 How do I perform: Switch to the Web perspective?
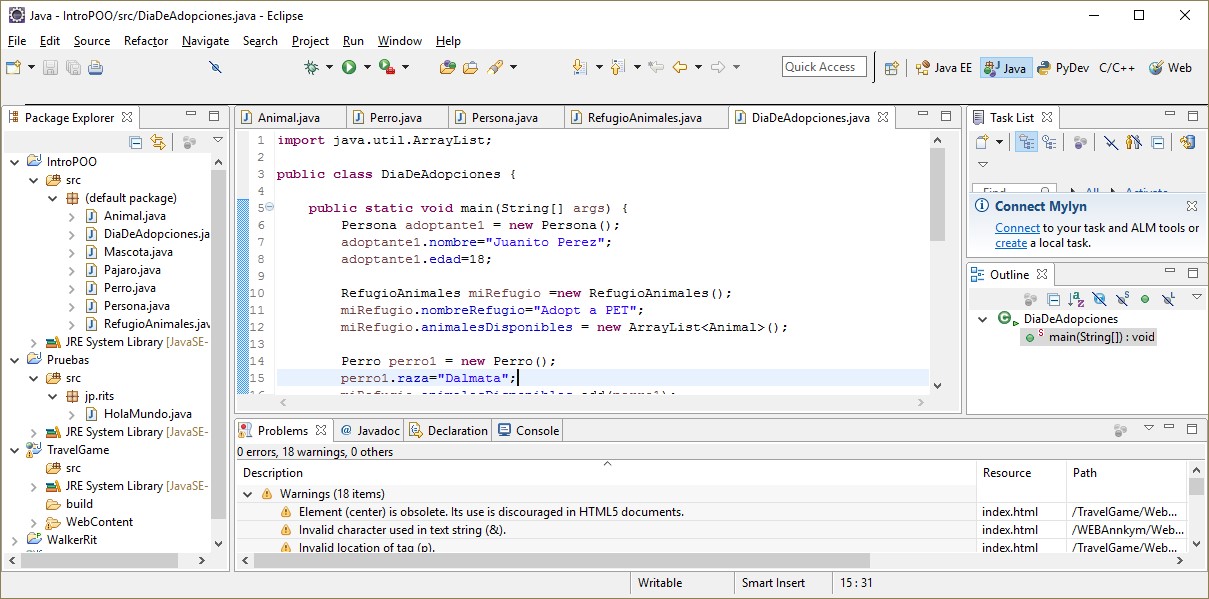click(x=1170, y=68)
